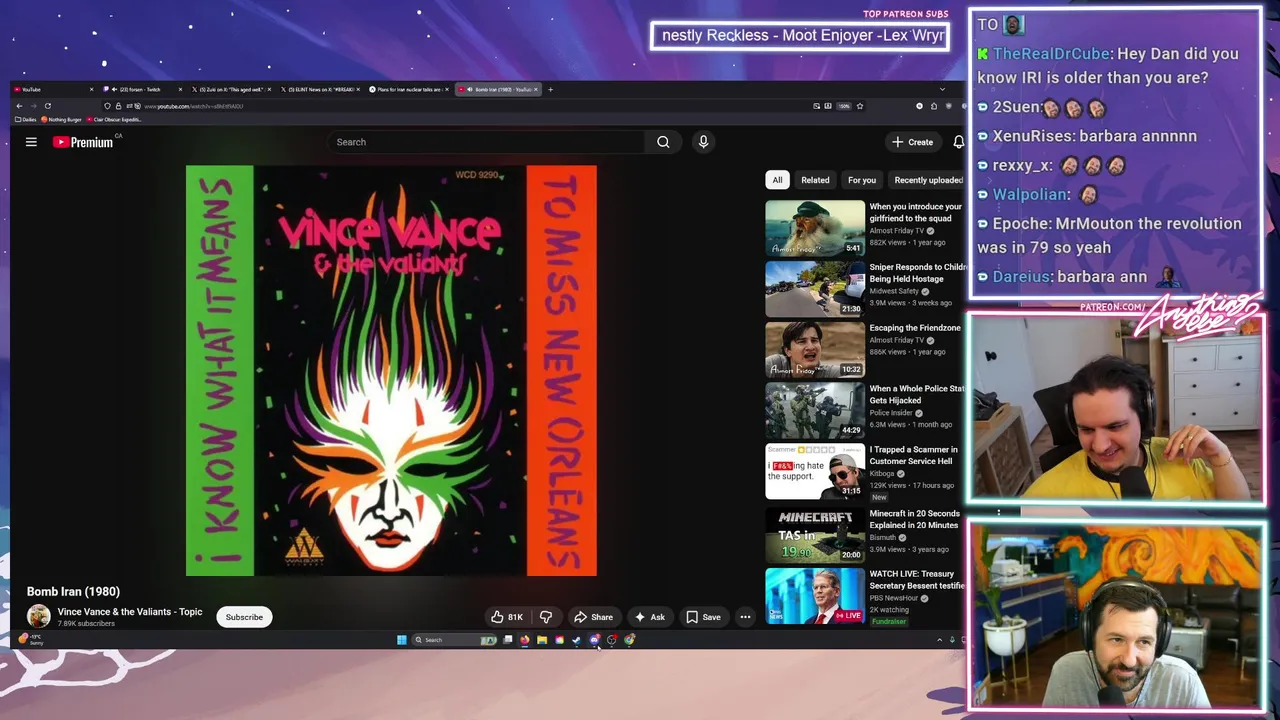Select Recently uploaded filter chip
This screenshot has height=720, width=1280.
click(928, 180)
